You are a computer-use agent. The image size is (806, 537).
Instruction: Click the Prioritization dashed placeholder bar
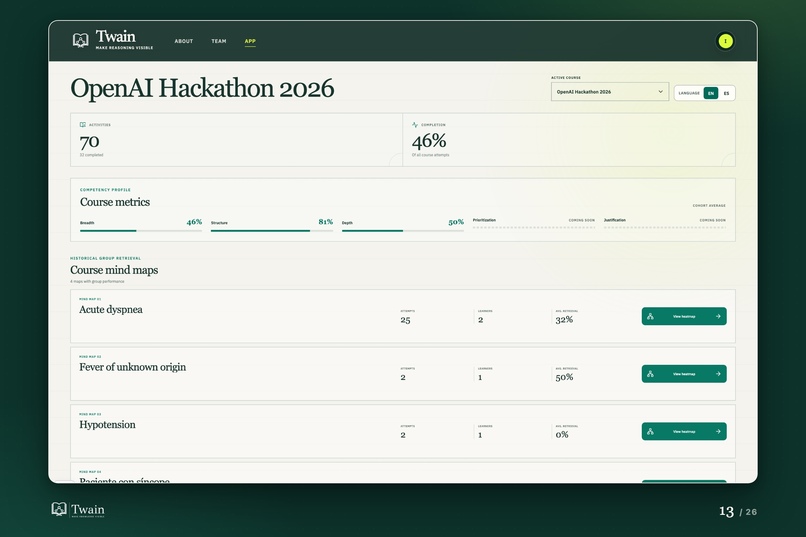[534, 227]
